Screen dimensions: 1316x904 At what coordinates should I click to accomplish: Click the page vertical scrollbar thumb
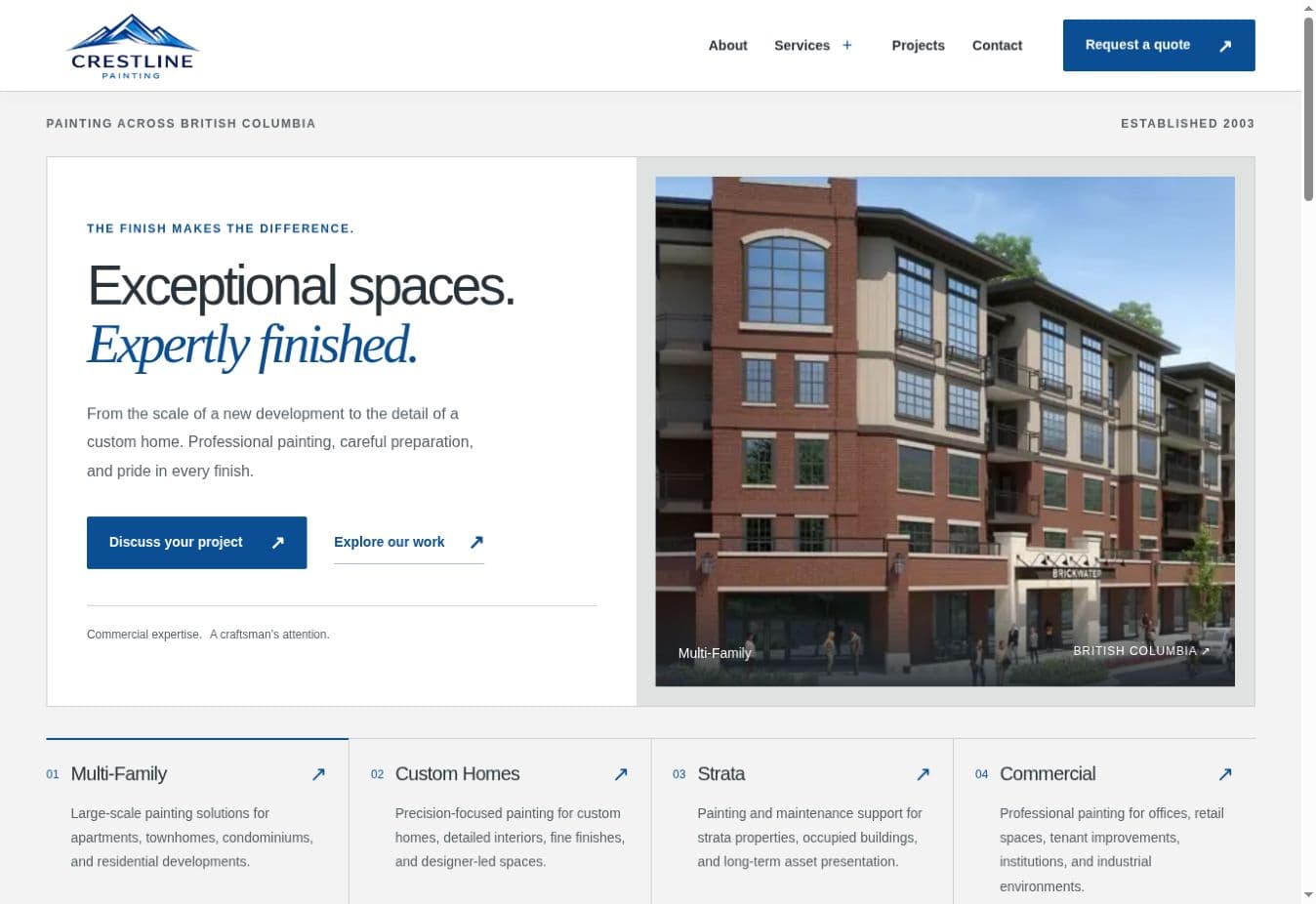coord(1308,107)
